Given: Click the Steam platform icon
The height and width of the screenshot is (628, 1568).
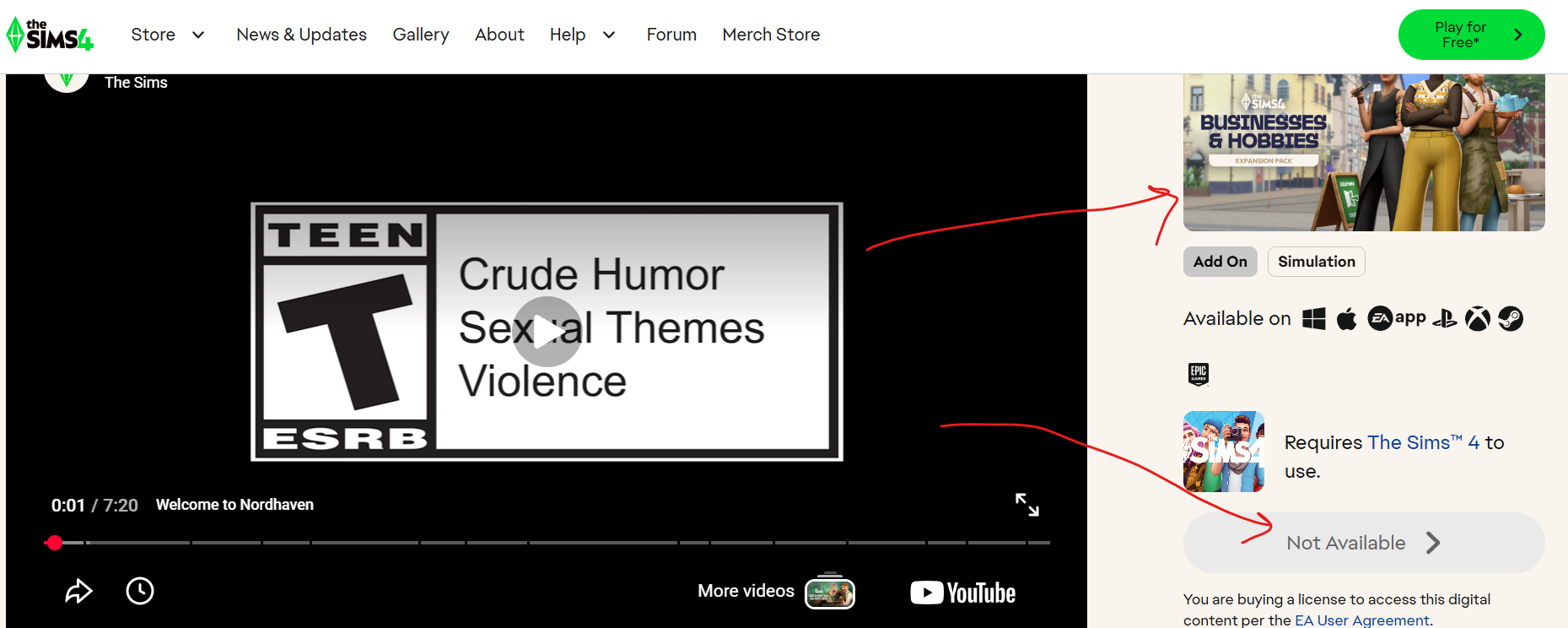Looking at the screenshot, I should pyautogui.click(x=1511, y=319).
